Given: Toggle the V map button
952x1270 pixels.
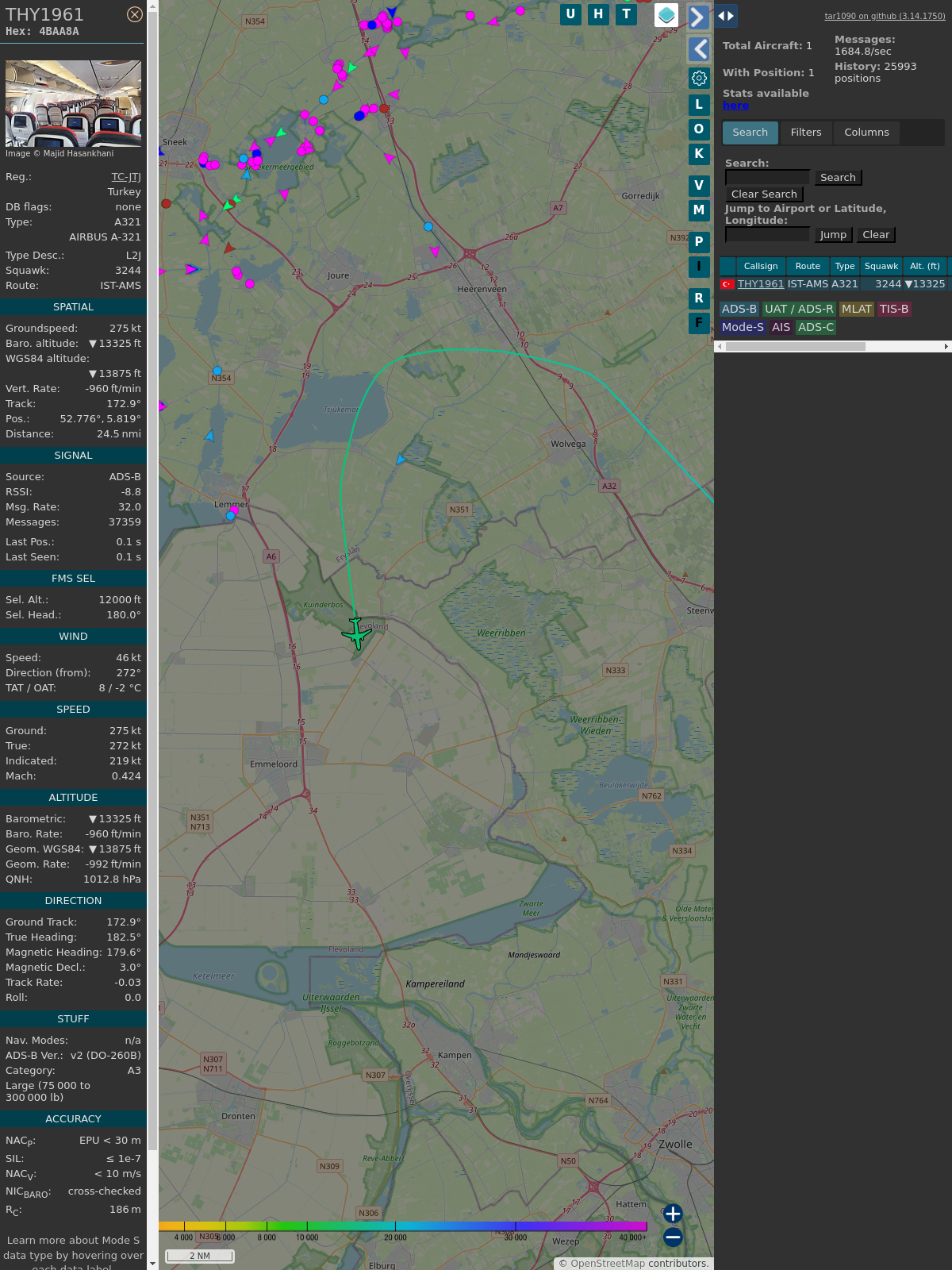Looking at the screenshot, I should click(699, 186).
